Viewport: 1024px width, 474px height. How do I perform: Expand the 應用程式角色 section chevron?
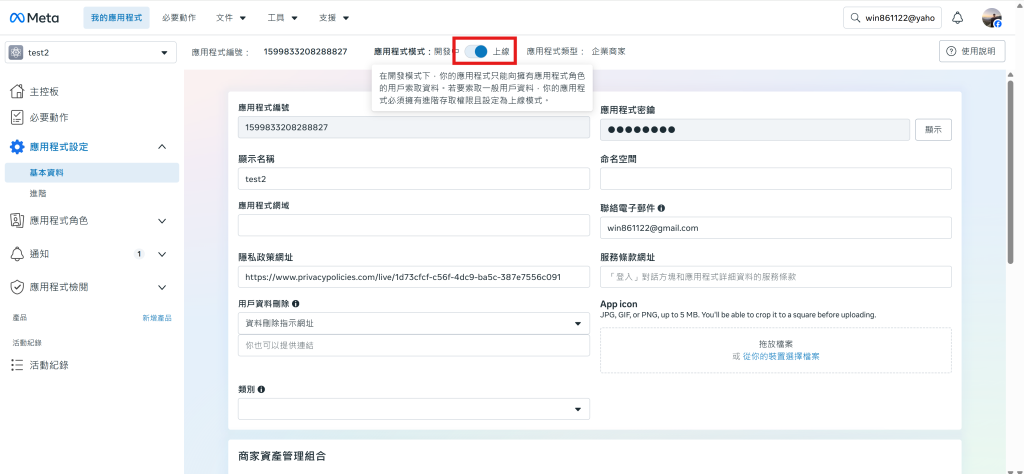[x=163, y=221]
